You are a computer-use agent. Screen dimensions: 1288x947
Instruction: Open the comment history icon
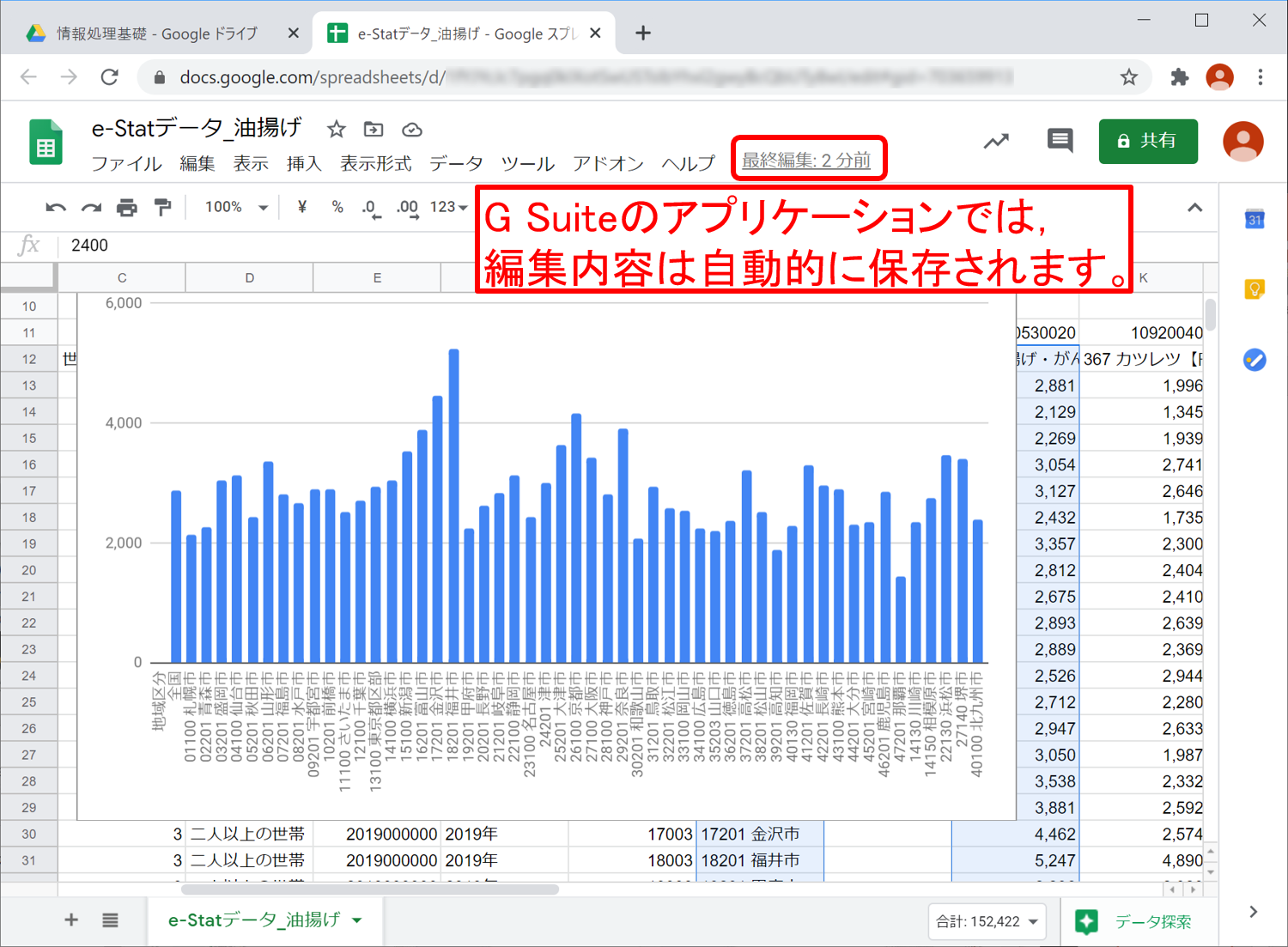point(1060,141)
